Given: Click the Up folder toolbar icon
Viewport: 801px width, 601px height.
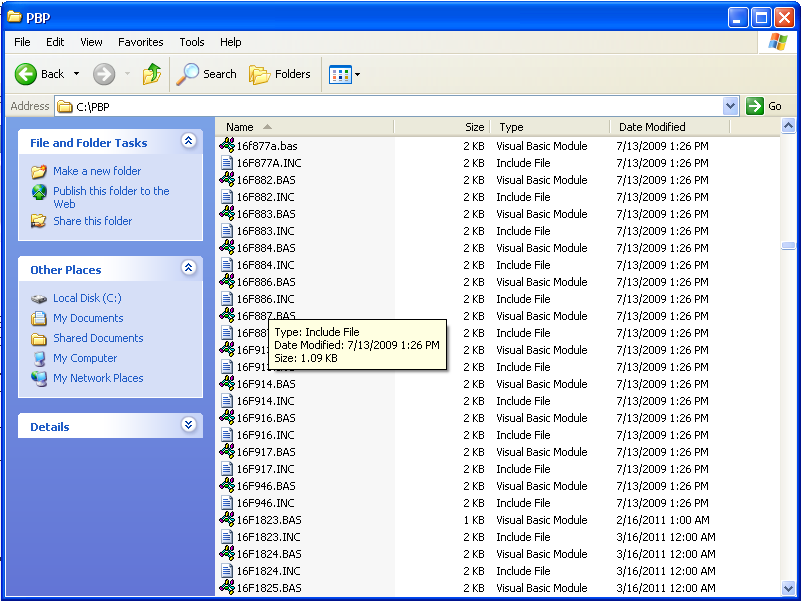Looking at the screenshot, I should [152, 74].
